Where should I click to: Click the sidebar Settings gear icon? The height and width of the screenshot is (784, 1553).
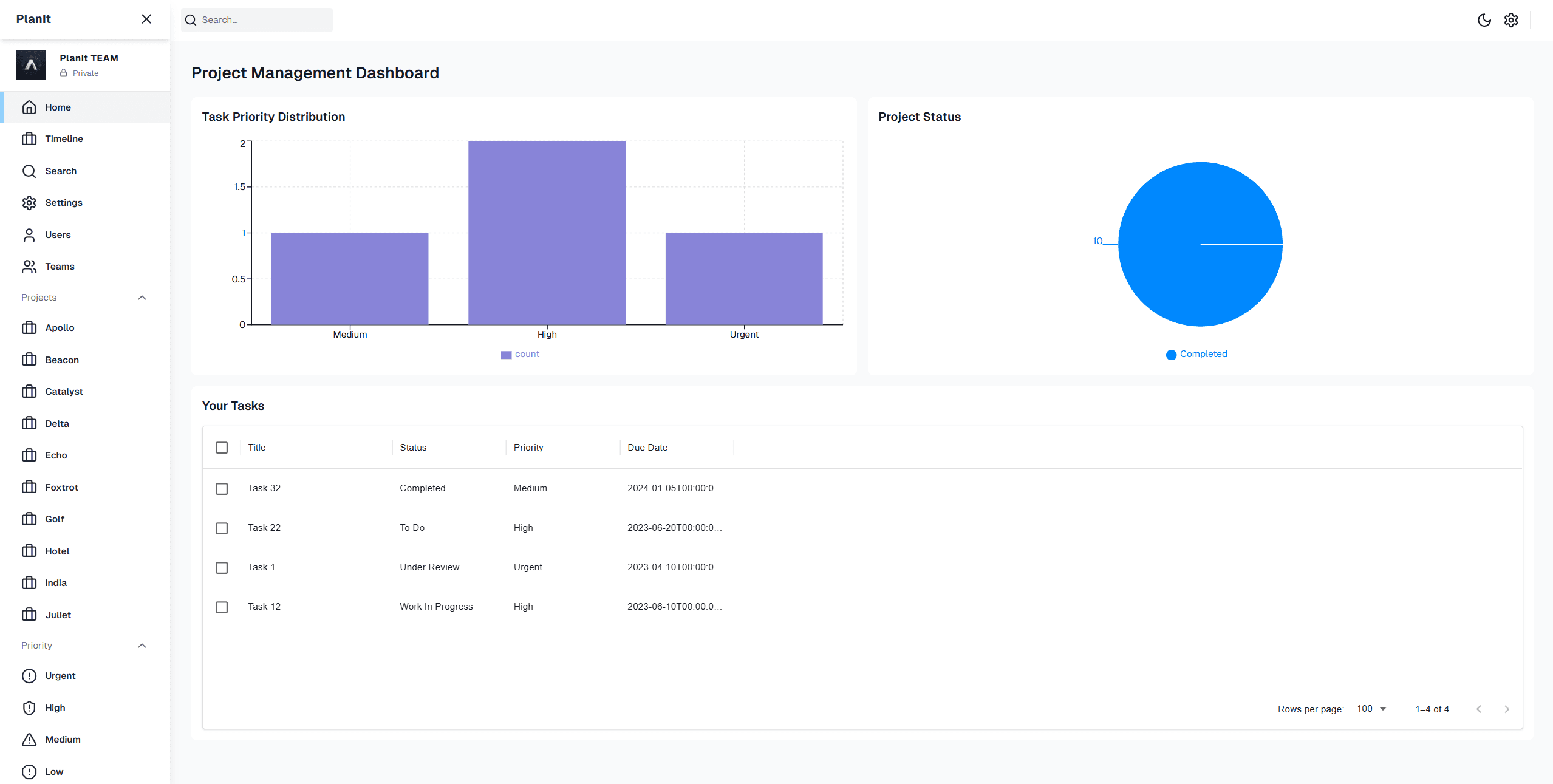[29, 203]
